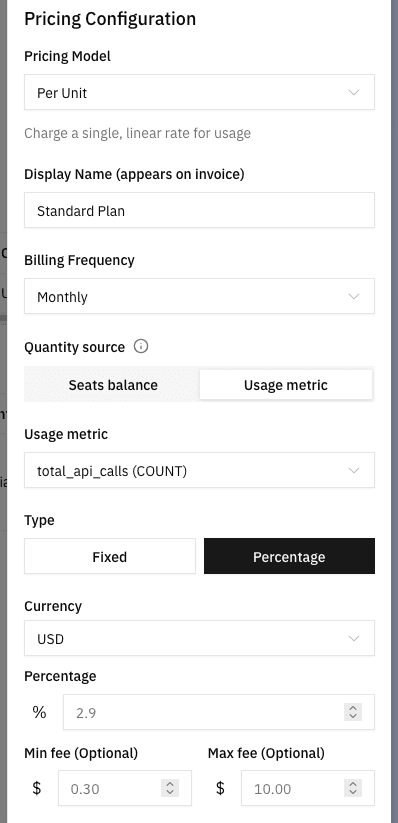Expand the Usage metric total_api_calls dropdown
Viewport: 398px width, 823px height.
pos(200,470)
